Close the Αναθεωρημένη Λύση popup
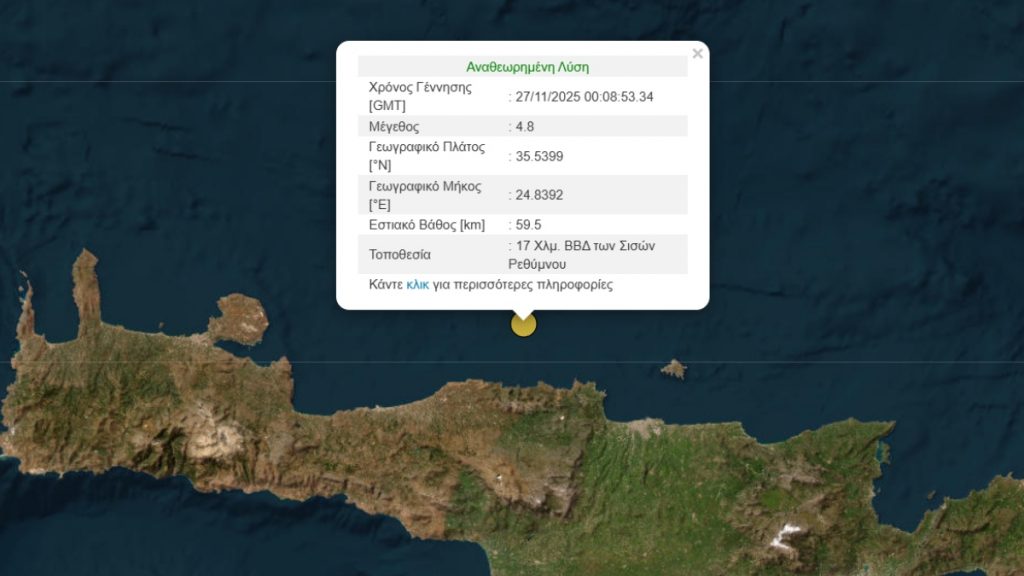This screenshot has height=576, width=1024. pos(697,53)
